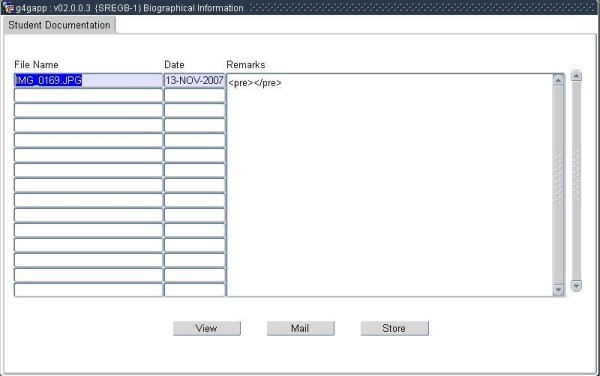
Task: Click the g4gapp window icon in title bar
Action: [x=8, y=8]
